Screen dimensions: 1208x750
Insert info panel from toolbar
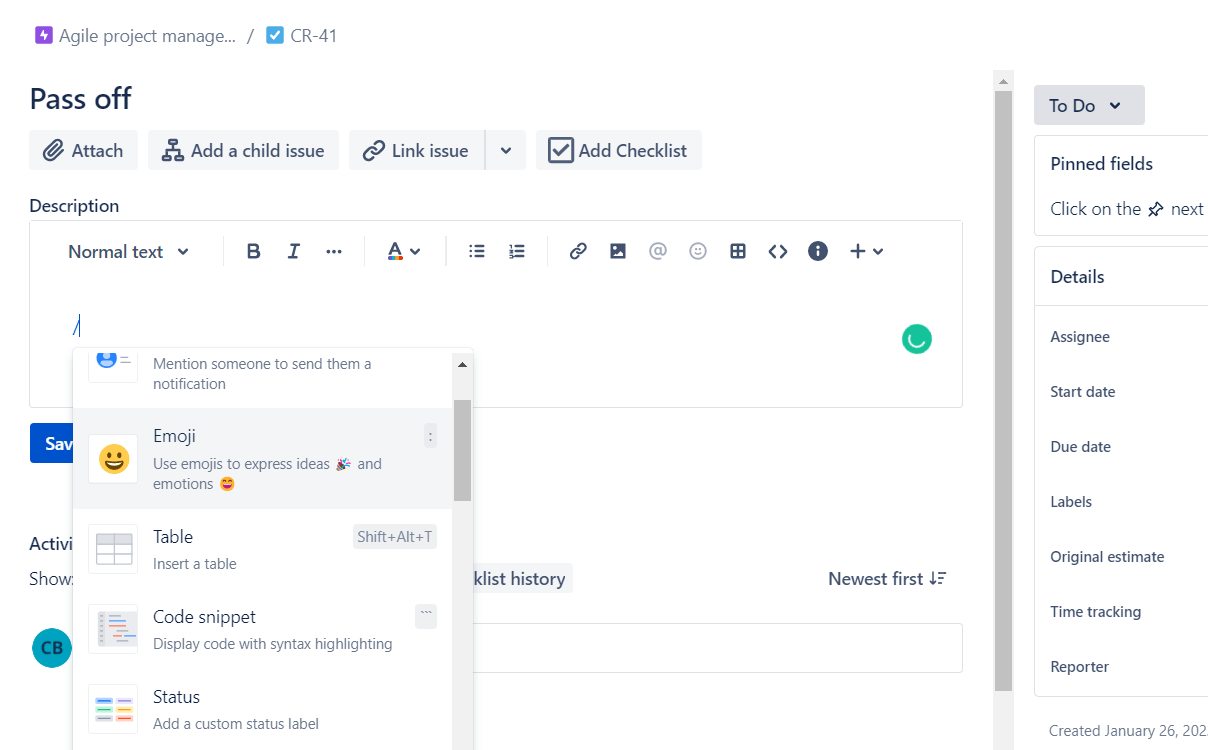tap(818, 252)
